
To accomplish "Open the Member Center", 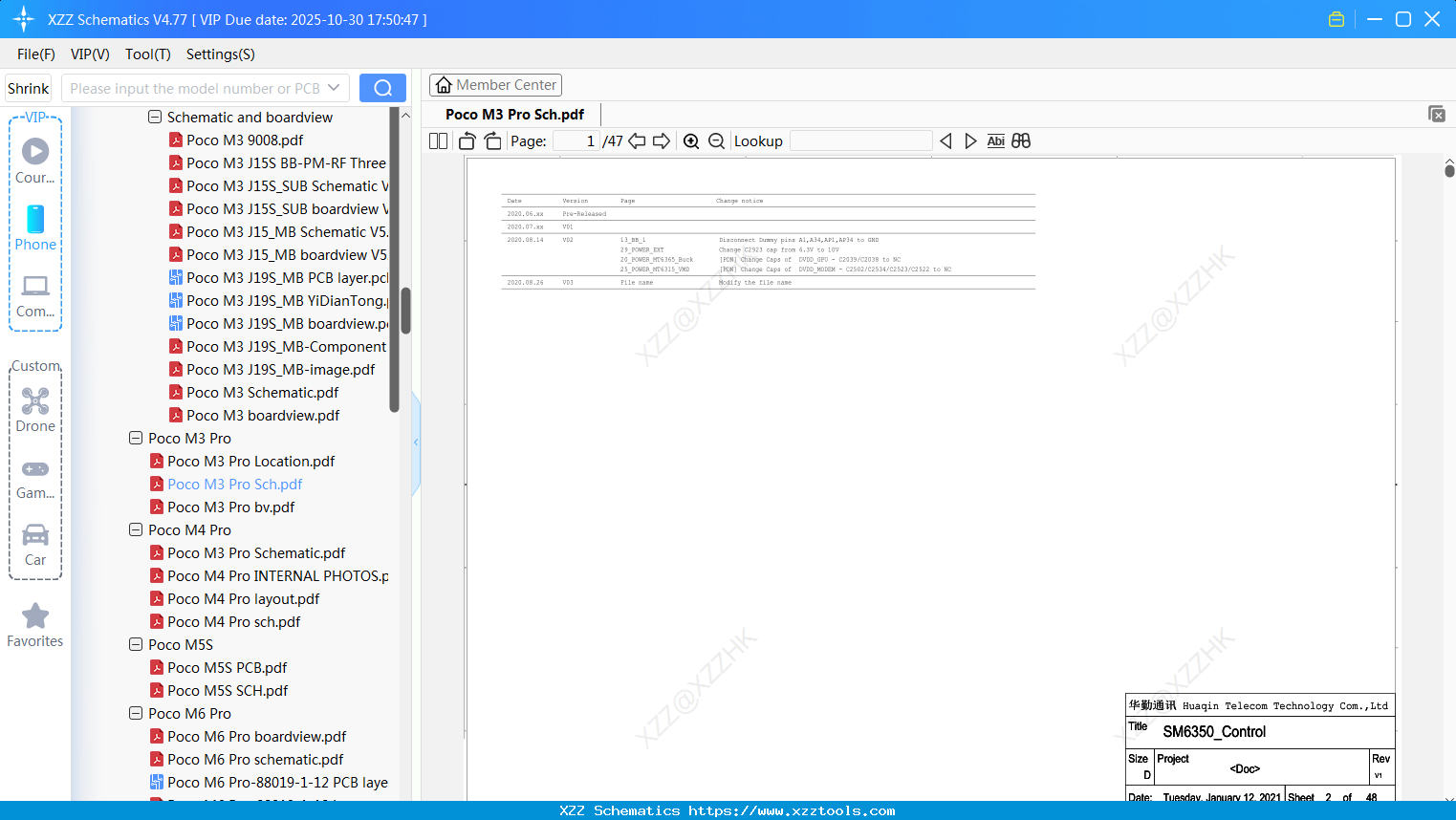I will pyautogui.click(x=495, y=85).
